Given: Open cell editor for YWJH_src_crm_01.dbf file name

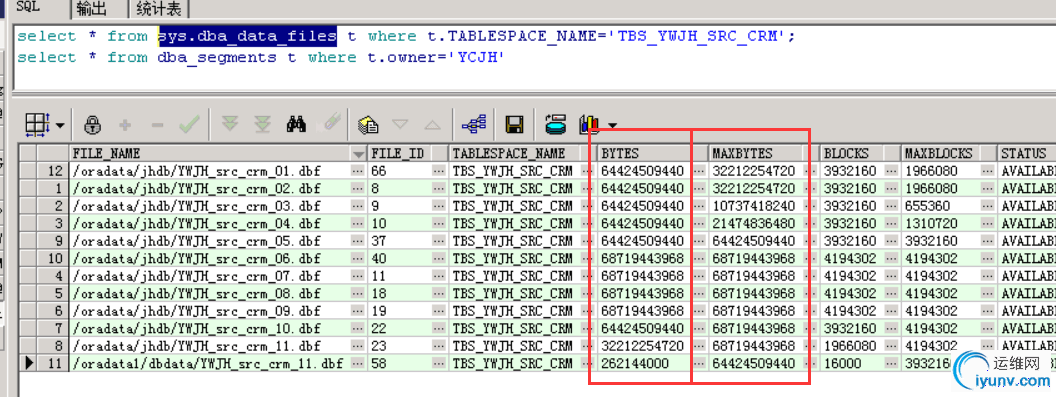Looking at the screenshot, I should point(358,171).
